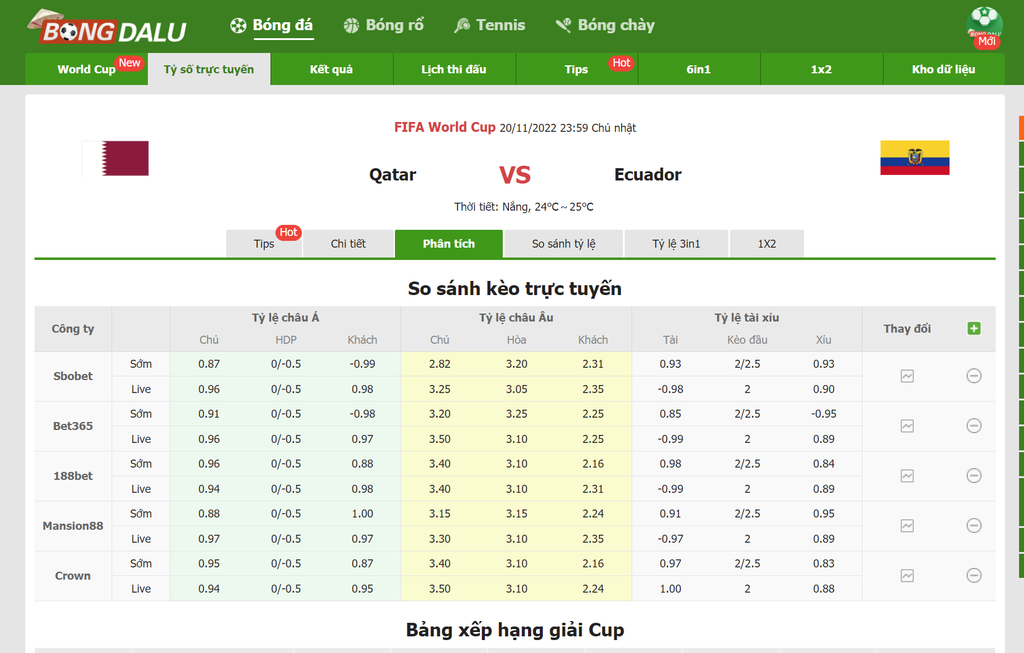Switch to the So sánh tỷ lệ sub-tab

[x=564, y=244]
